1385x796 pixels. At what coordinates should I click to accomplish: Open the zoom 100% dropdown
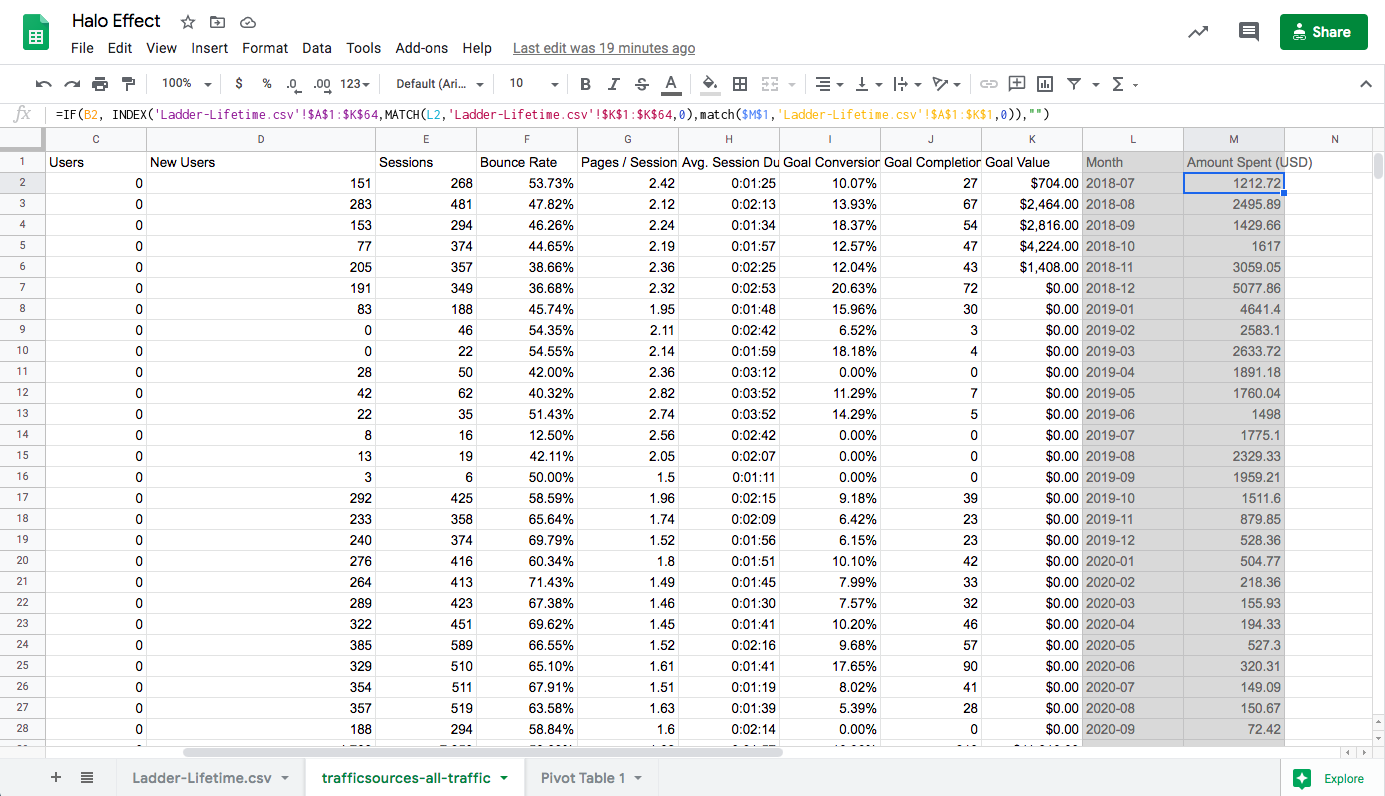tap(187, 84)
